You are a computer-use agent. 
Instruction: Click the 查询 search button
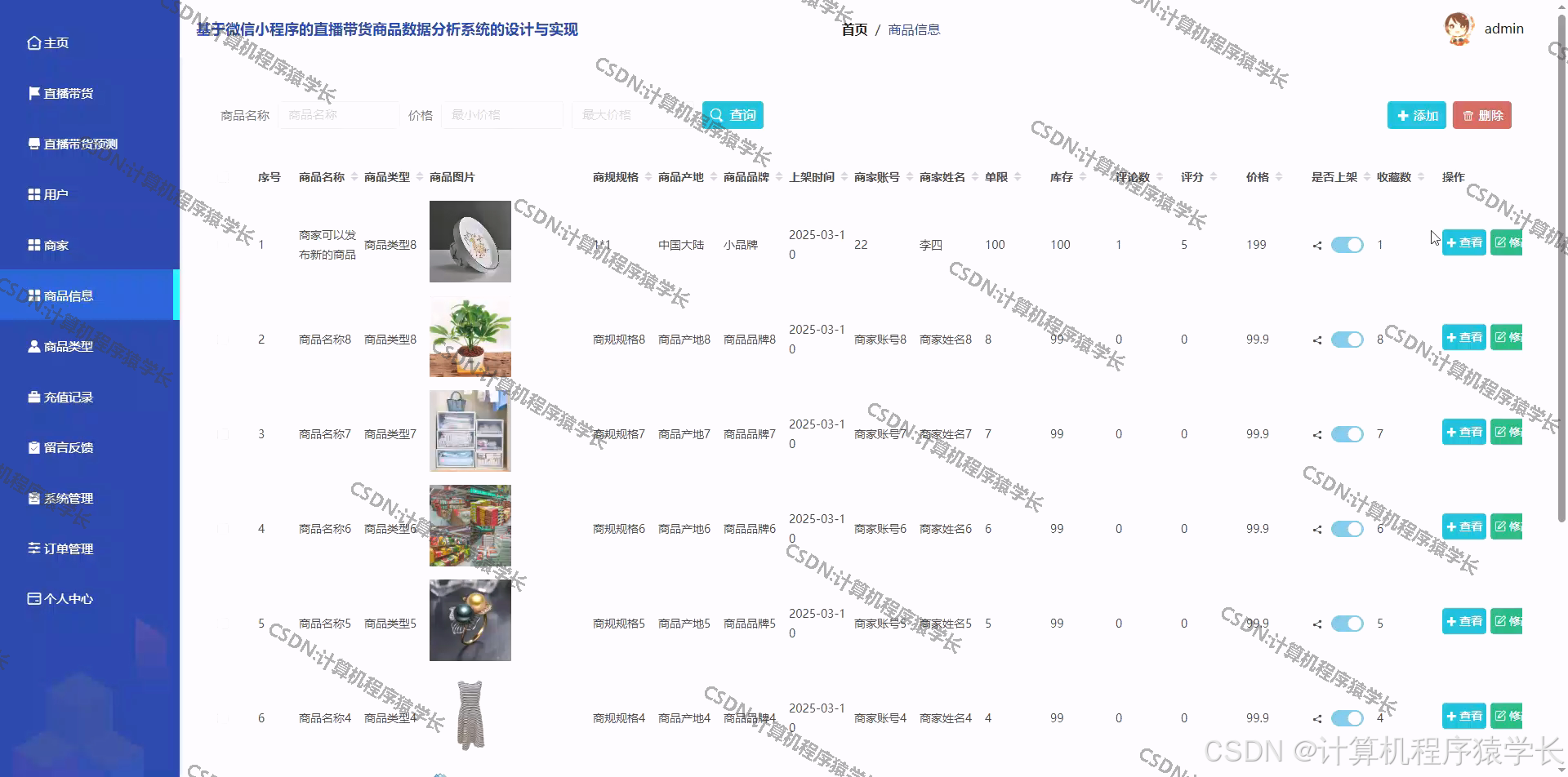(733, 115)
